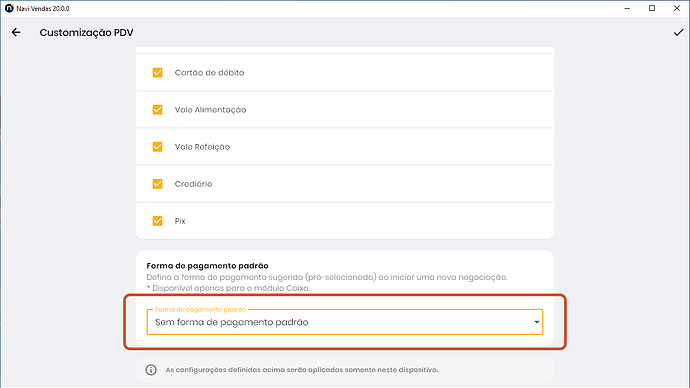Uncheck the Vale Alimentação checkbox
Viewport: 690px width, 388px height.
point(158,110)
